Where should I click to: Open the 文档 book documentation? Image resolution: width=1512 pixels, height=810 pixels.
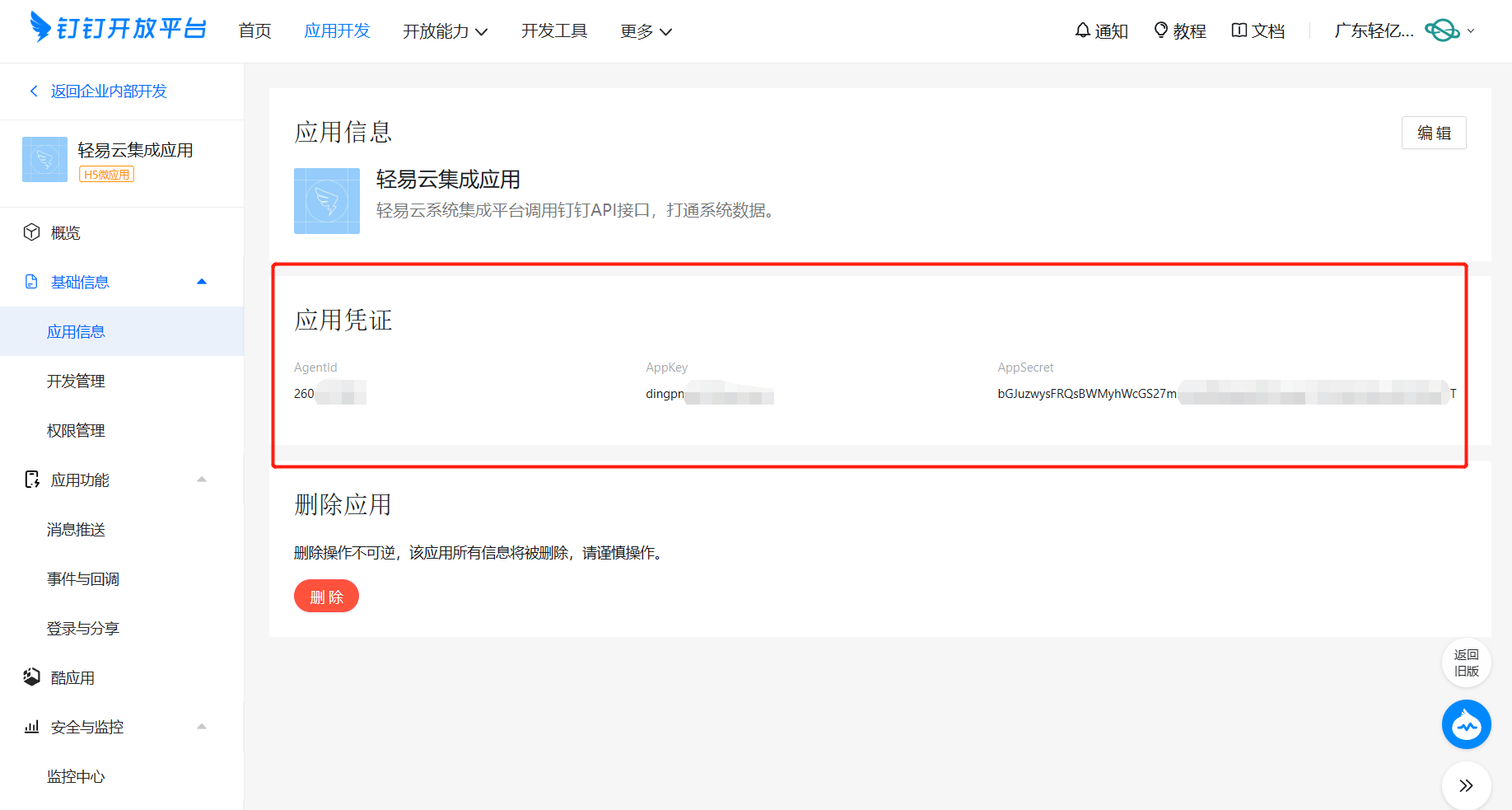pos(1258,31)
